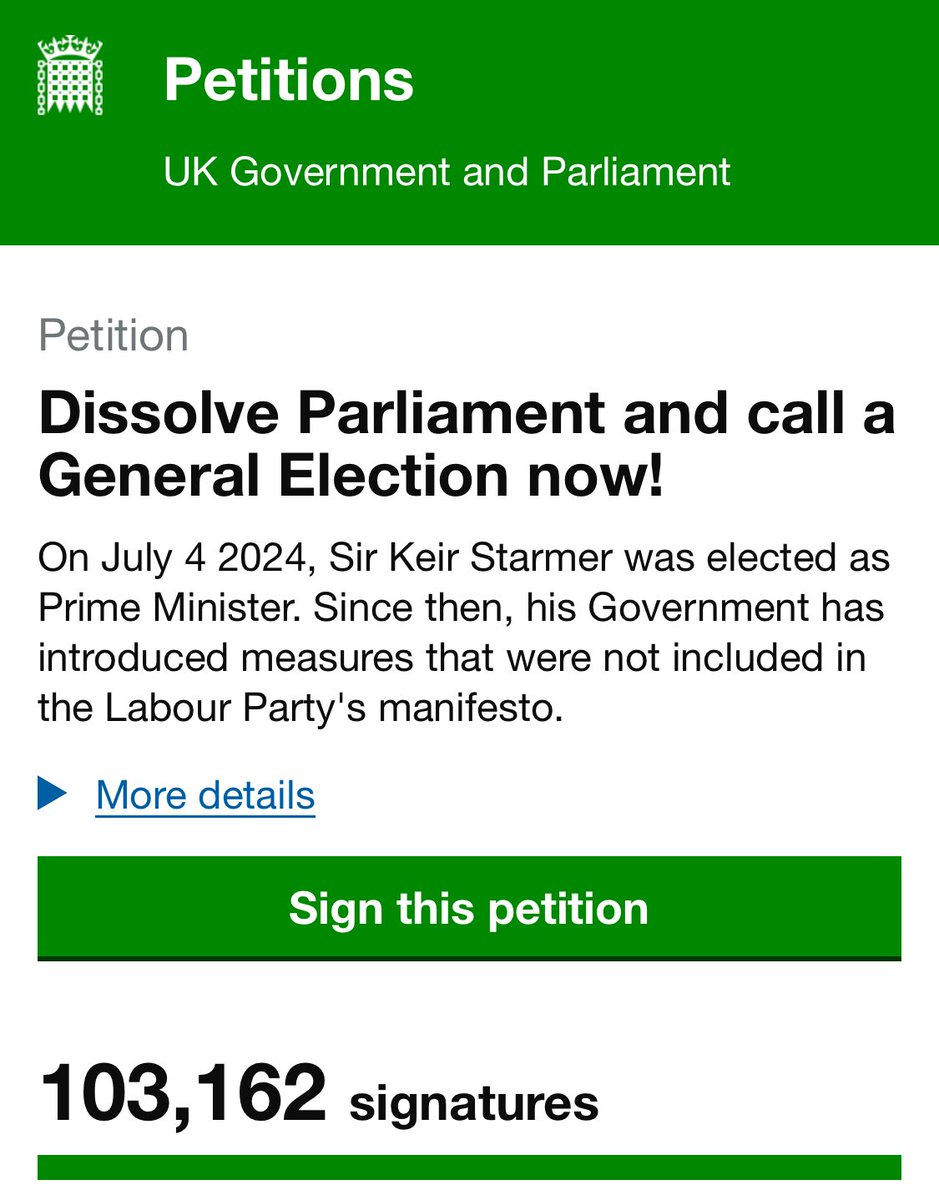Viewport: 939px width, 1200px height.
Task: Click the UK Government and Parliament subtitle
Action: pyautogui.click(x=447, y=172)
